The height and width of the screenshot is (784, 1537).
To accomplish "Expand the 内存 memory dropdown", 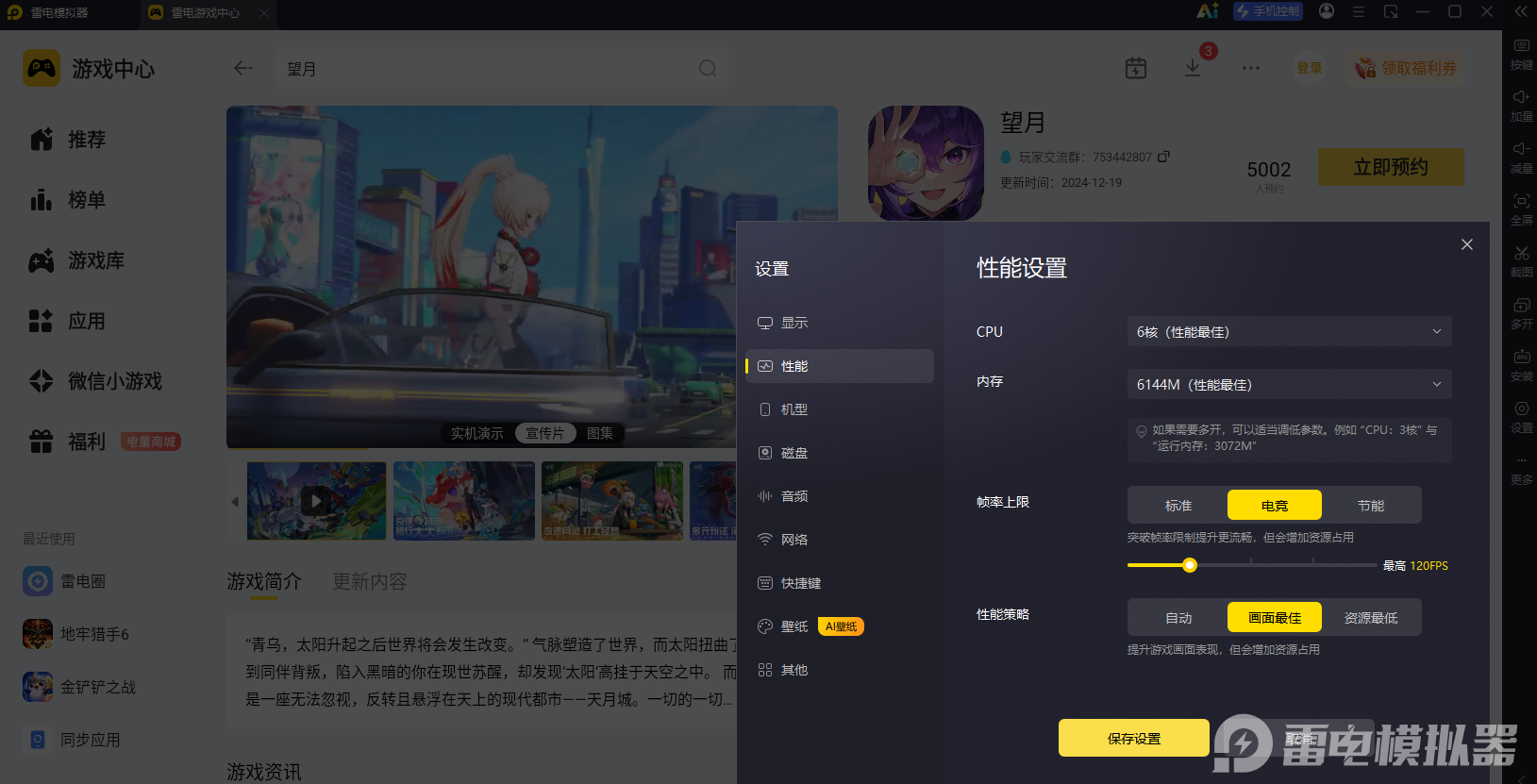I will click(x=1289, y=385).
